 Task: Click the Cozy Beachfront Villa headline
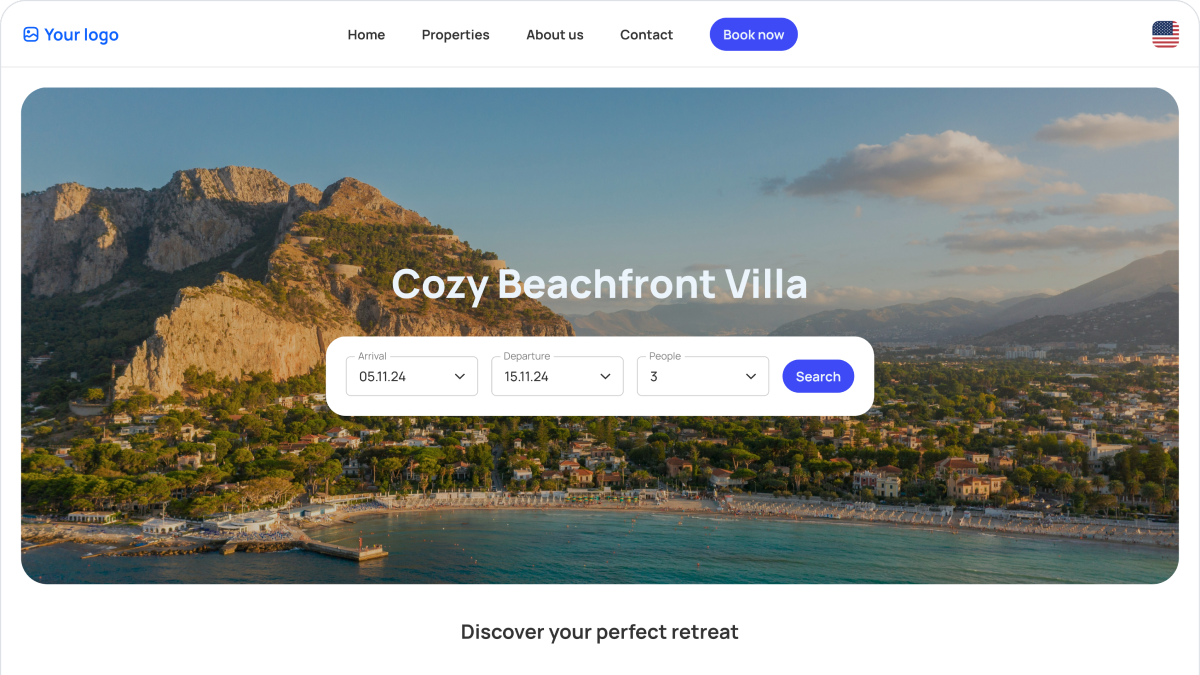tap(599, 284)
